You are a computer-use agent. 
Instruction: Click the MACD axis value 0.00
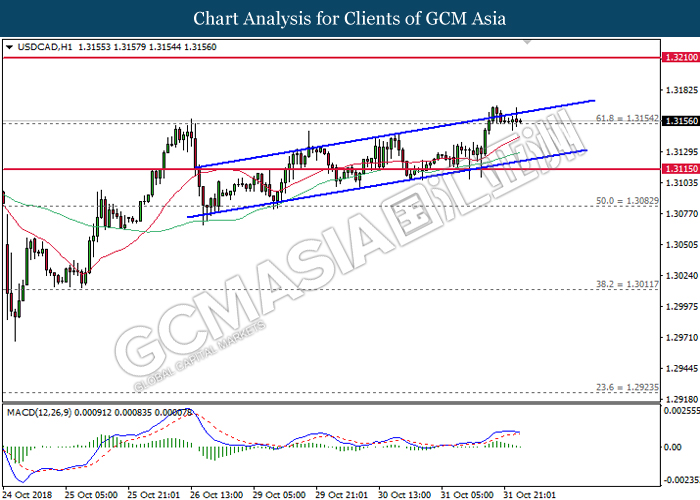(x=673, y=447)
